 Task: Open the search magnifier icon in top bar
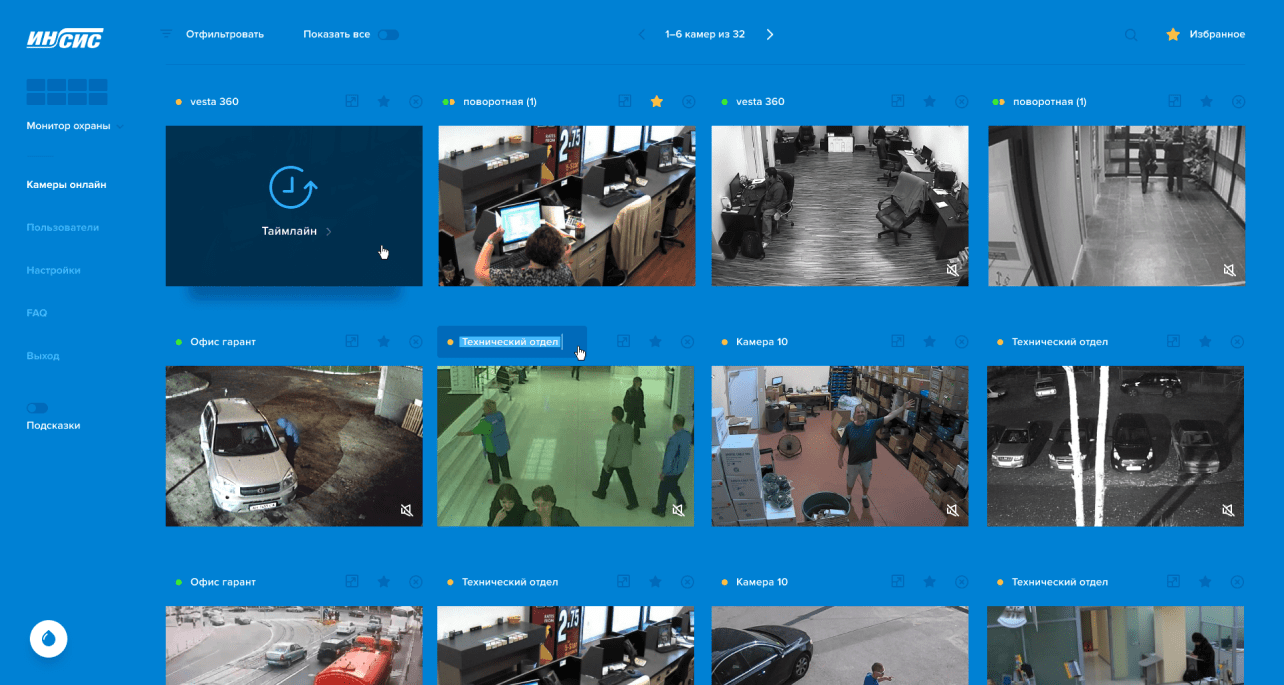(x=1131, y=35)
